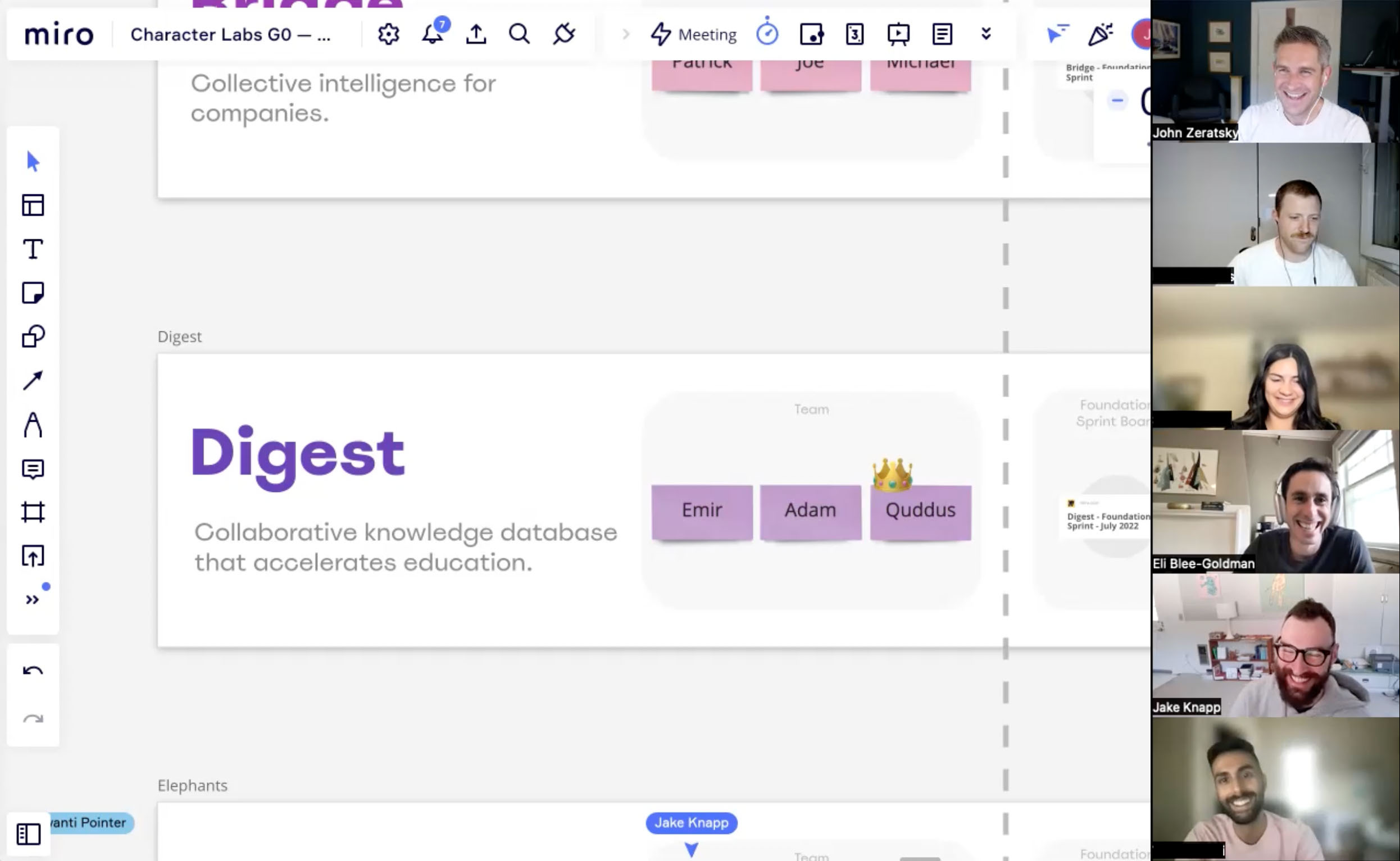Image resolution: width=1400 pixels, height=861 pixels.
Task: Toggle the frames panel at bottom left
Action: [x=29, y=834]
